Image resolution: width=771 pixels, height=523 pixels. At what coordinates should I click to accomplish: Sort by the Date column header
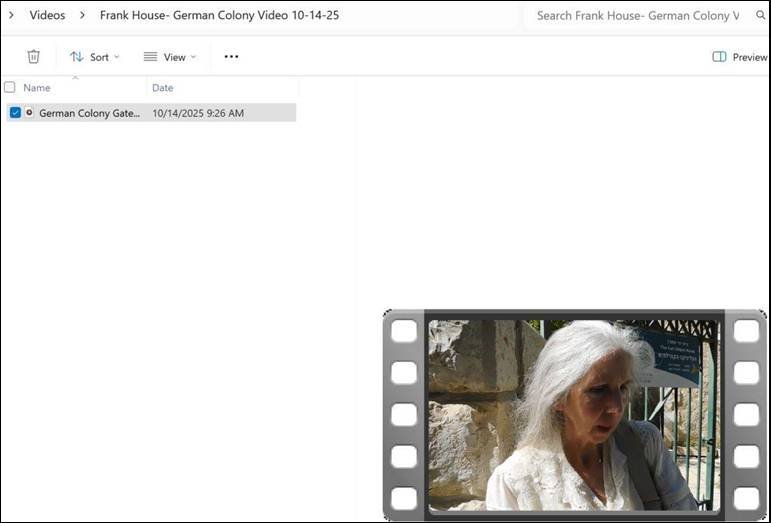(163, 88)
